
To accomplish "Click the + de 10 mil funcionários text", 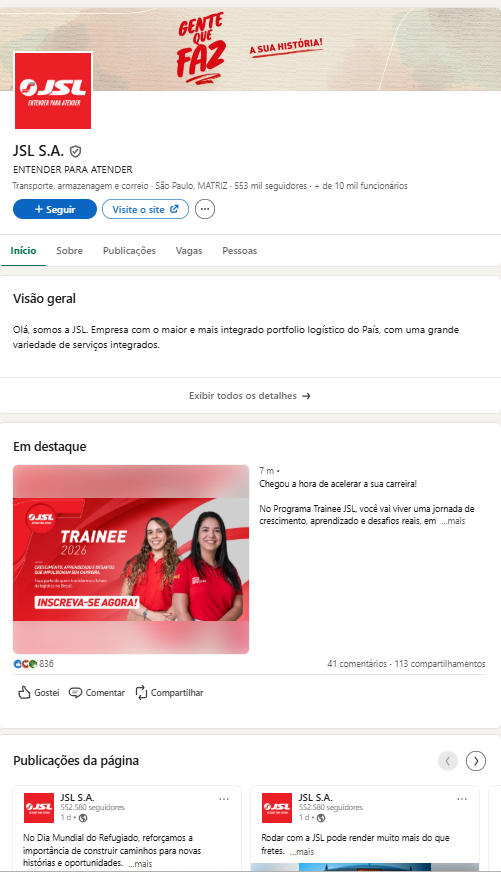I will (361, 186).
